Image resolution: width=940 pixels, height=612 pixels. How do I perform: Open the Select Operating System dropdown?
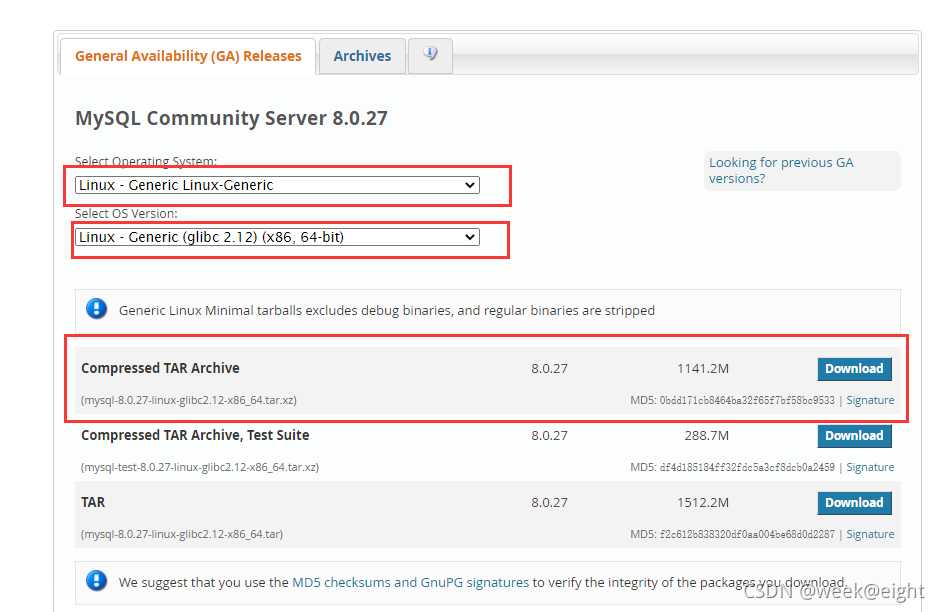[x=277, y=185]
